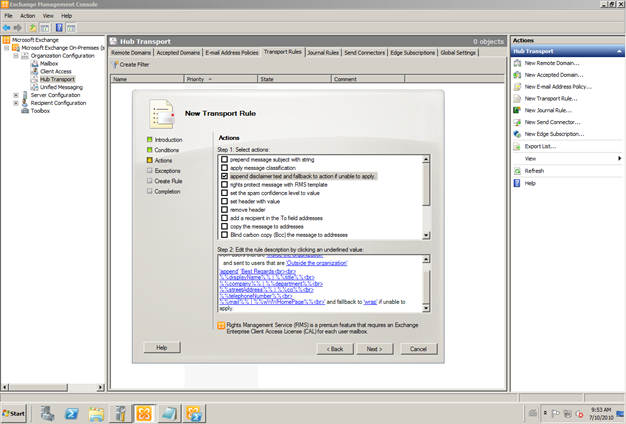Viewport: 626px width, 424px height.
Task: Click the New Edge Subscription action icon
Action: pos(517,134)
